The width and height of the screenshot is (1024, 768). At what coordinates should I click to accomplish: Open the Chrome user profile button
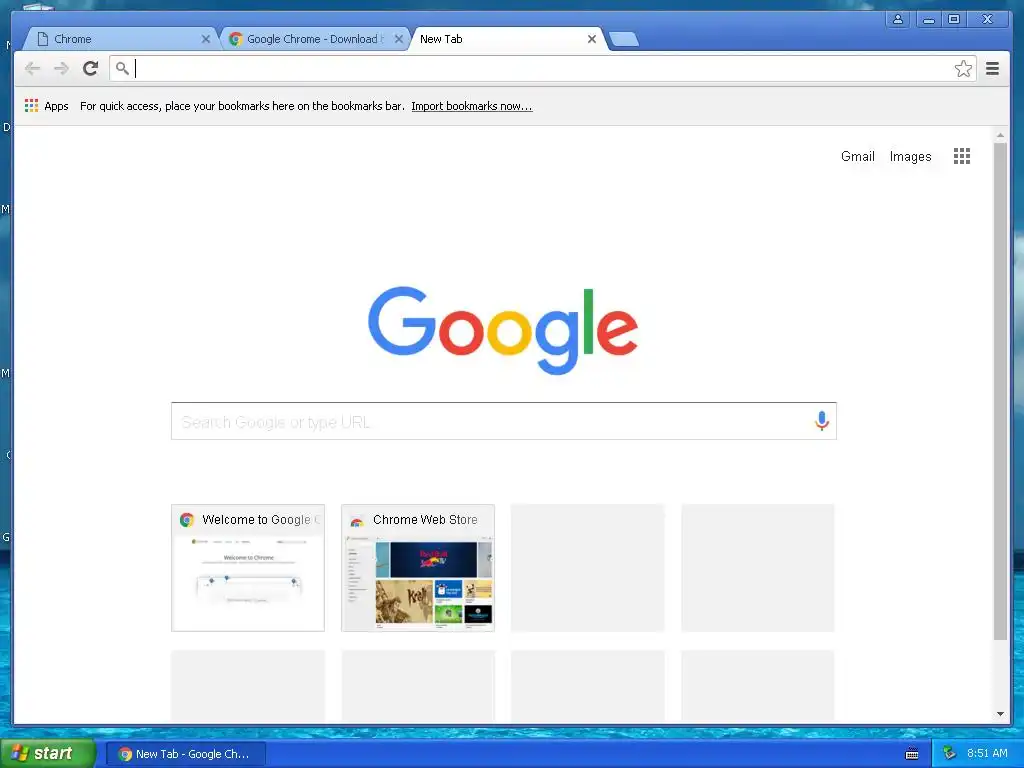[898, 19]
